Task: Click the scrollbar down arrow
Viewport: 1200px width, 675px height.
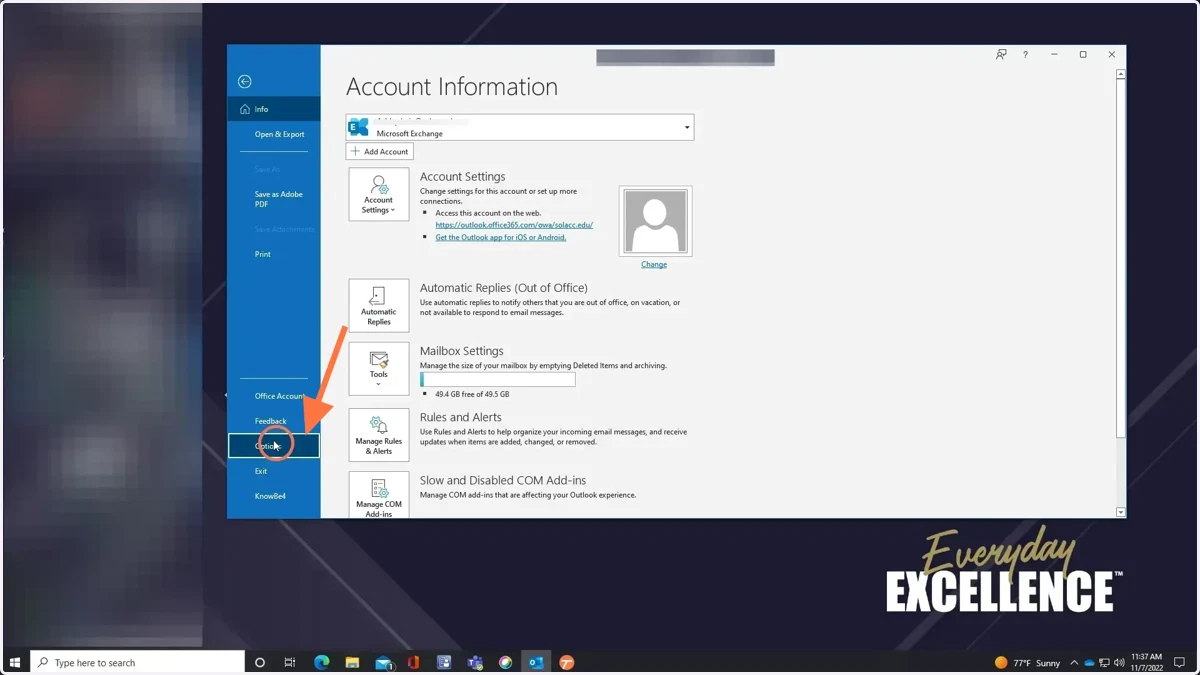Action: tap(1120, 512)
